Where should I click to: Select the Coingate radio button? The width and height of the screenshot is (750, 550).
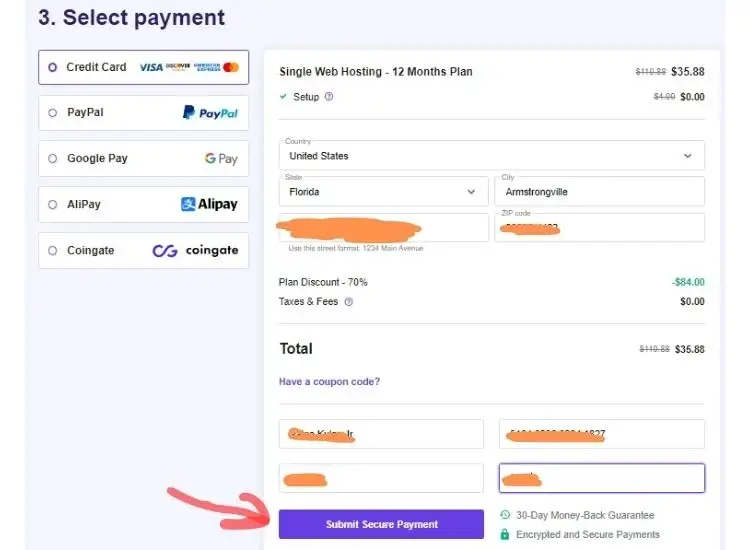53,251
